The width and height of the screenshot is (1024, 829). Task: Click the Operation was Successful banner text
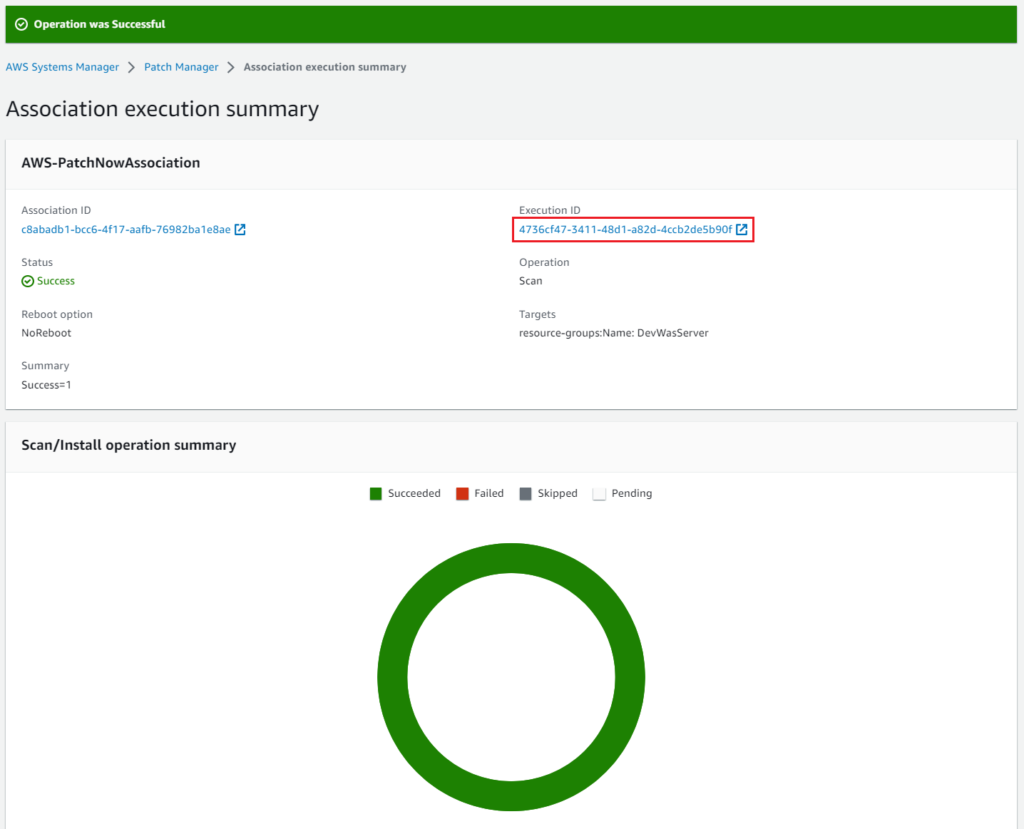click(99, 24)
